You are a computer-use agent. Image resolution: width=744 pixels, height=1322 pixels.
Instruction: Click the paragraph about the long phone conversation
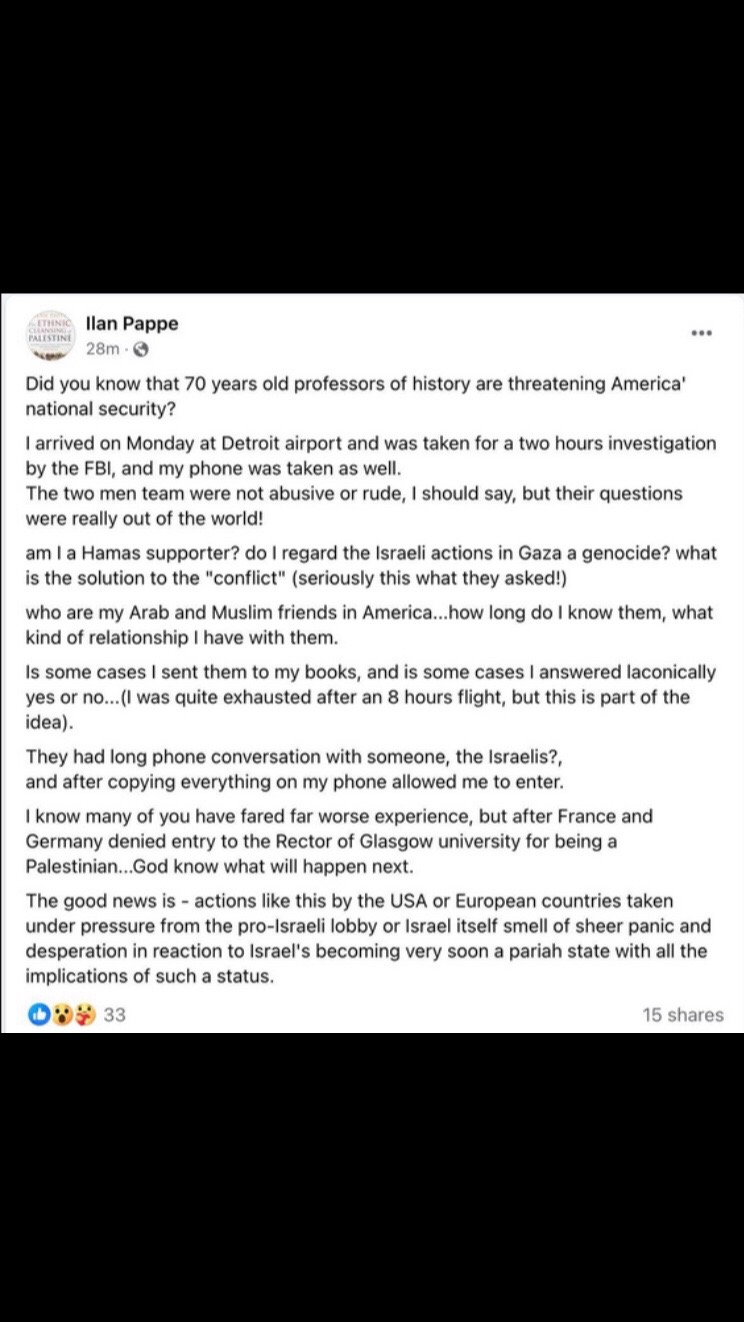(300, 769)
